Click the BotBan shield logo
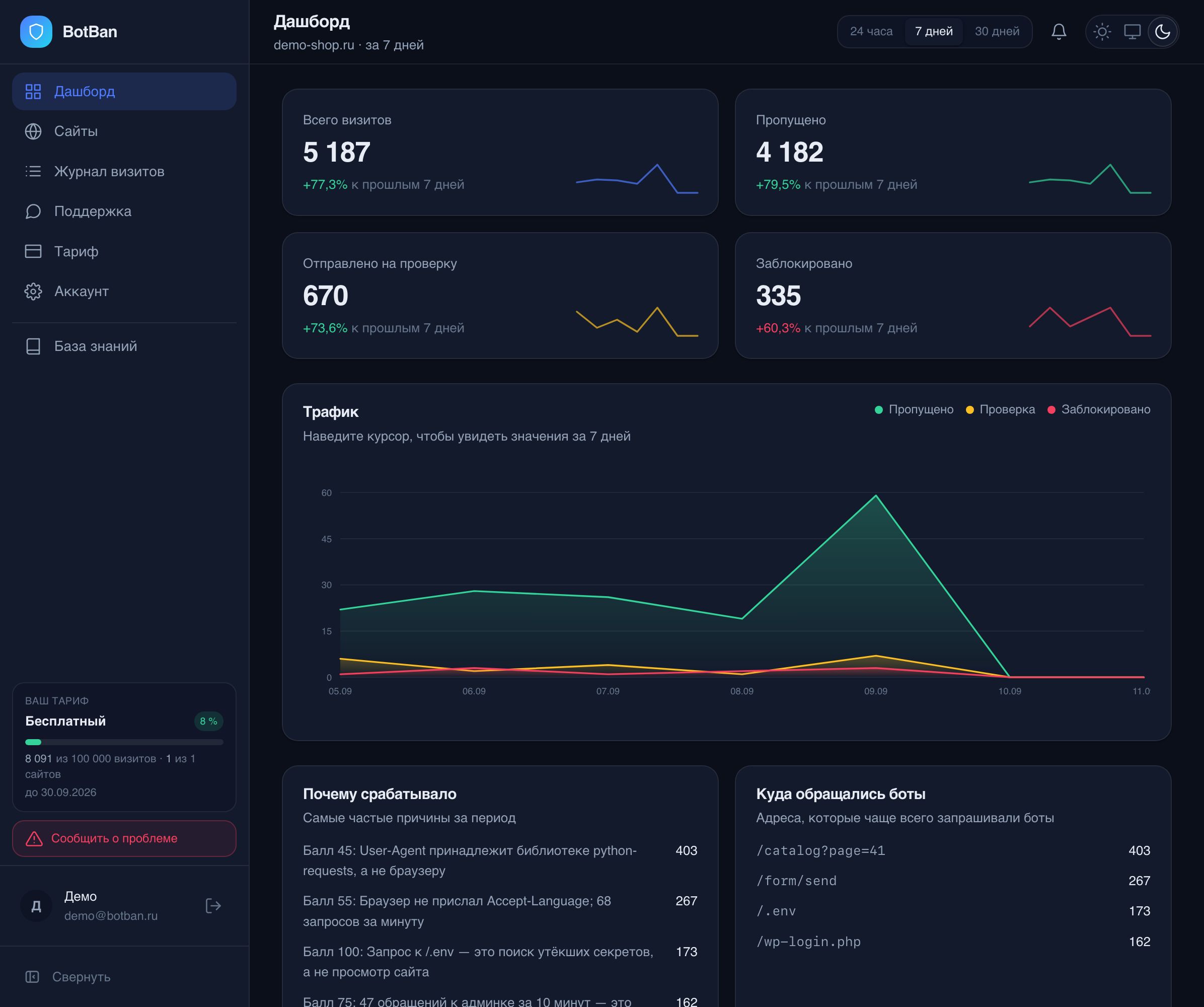Viewport: 1204px width, 1007px height. point(36,32)
